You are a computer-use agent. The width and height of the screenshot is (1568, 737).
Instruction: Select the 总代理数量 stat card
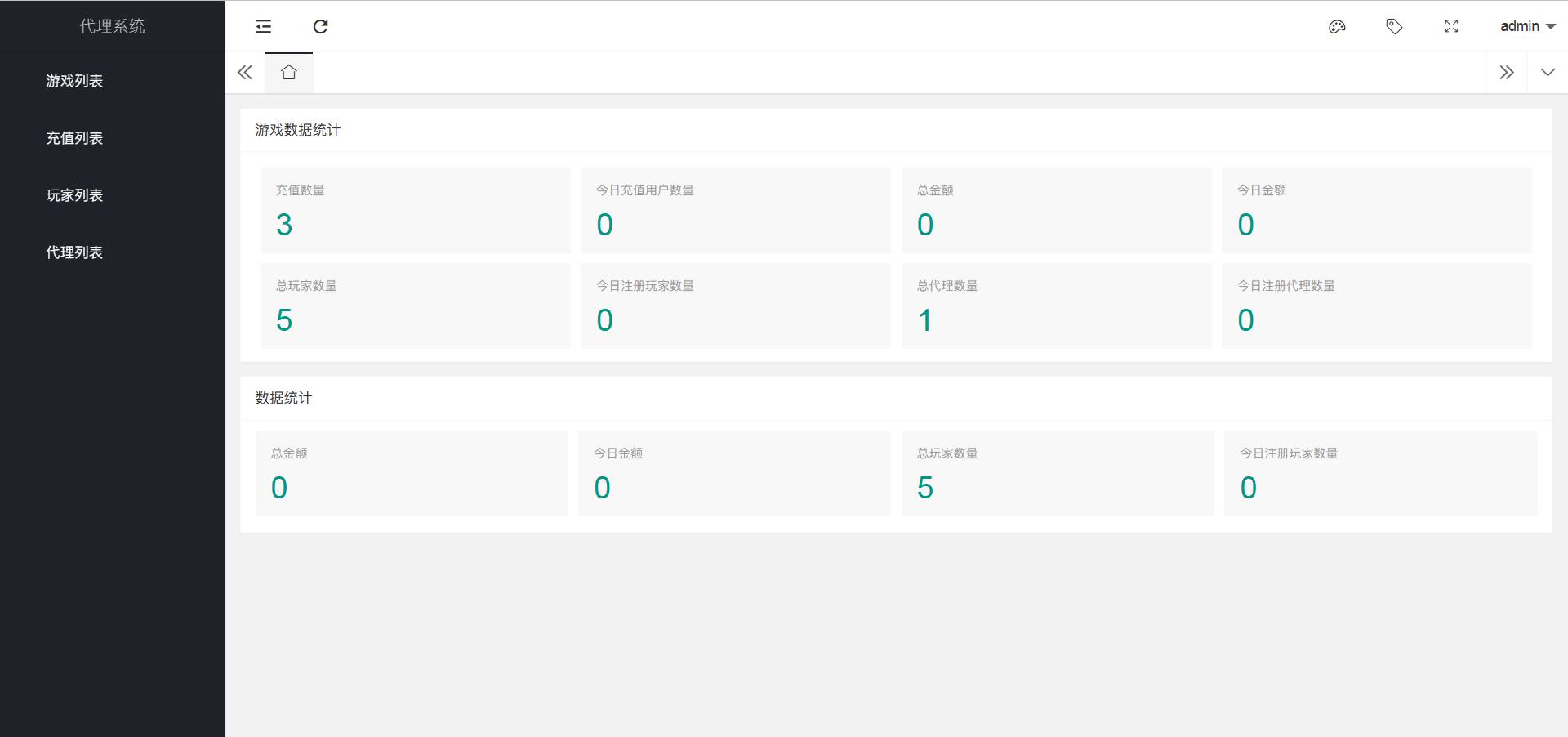tap(1055, 306)
